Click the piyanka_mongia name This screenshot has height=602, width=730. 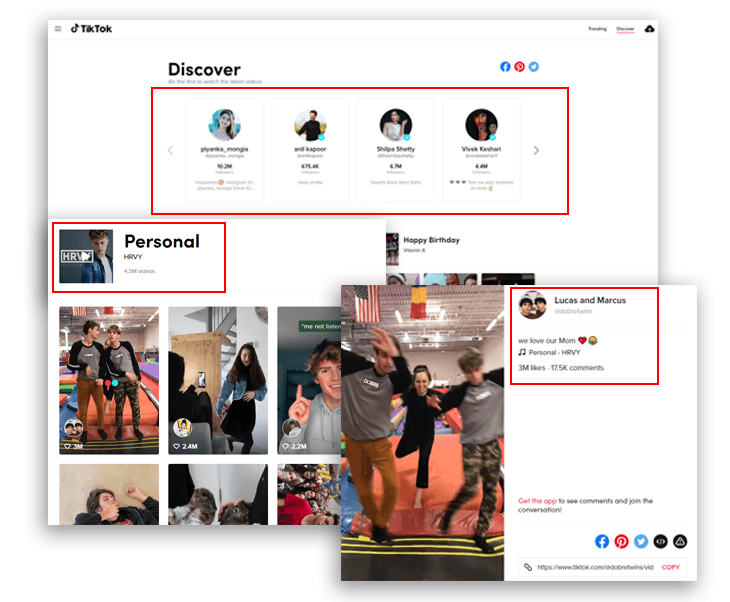(224, 149)
